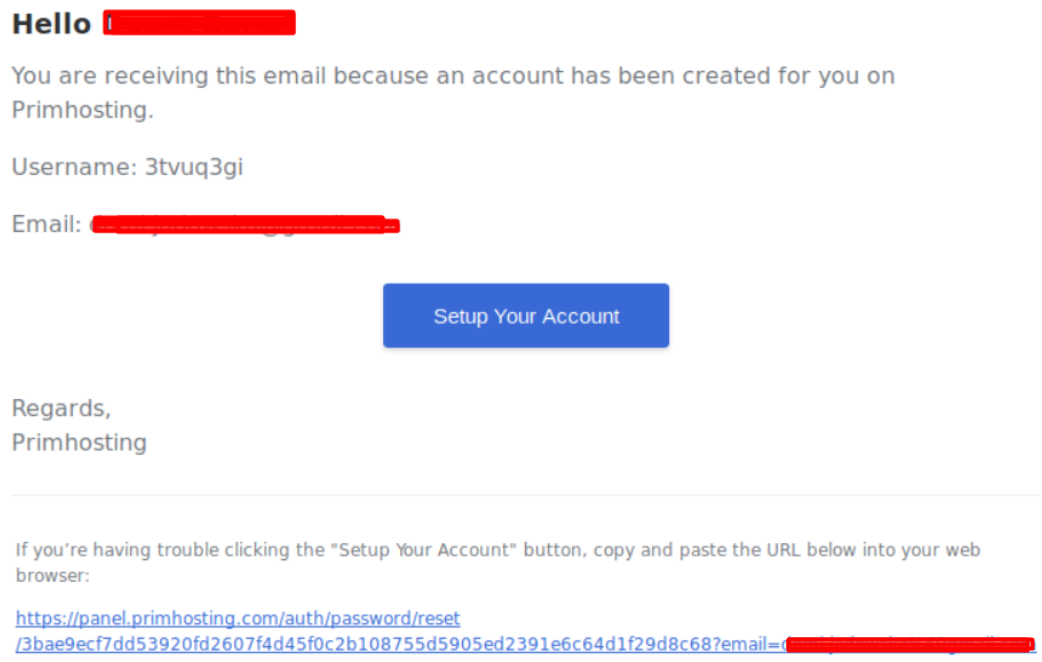
Task: Click the username value 3tvuq3gi
Action: (194, 167)
